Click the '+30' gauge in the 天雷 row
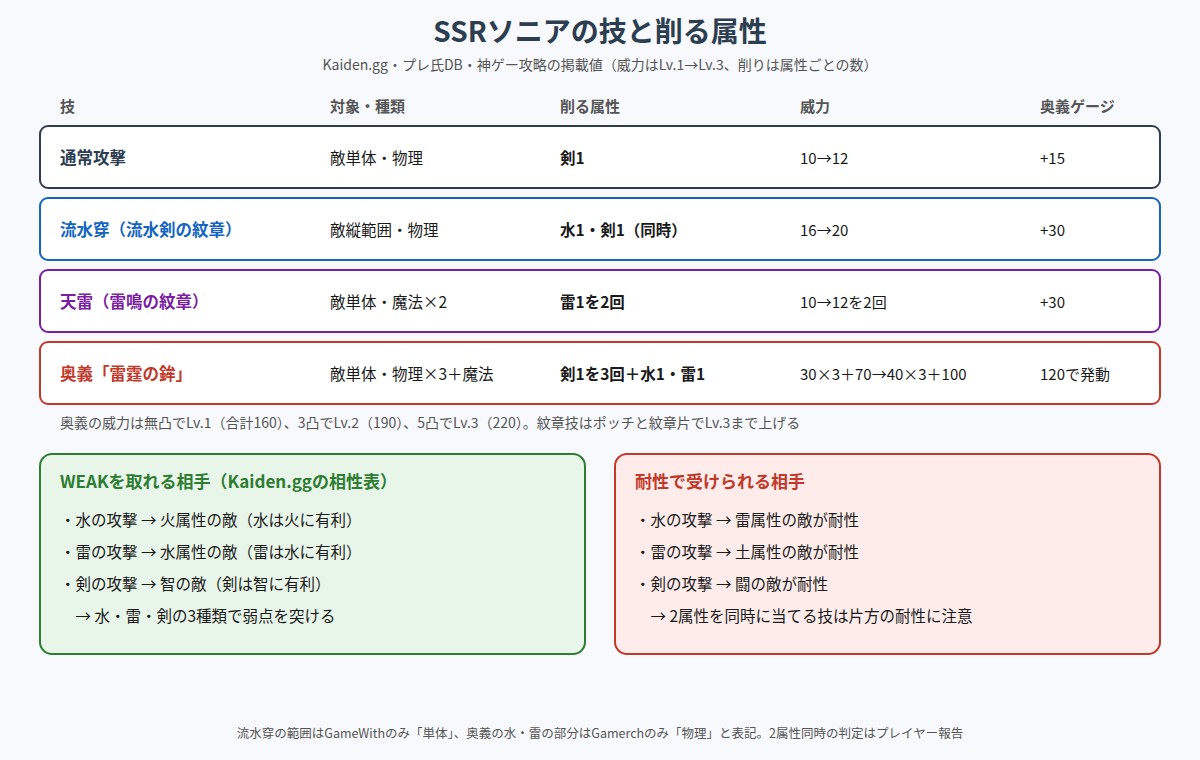Image resolution: width=1200 pixels, height=760 pixels. 1052,302
